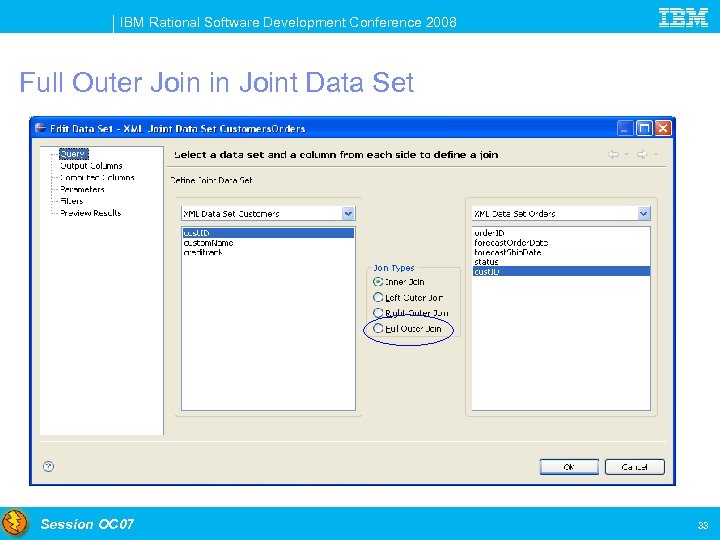
Task: Click the Cancel button
Action: click(x=635, y=467)
